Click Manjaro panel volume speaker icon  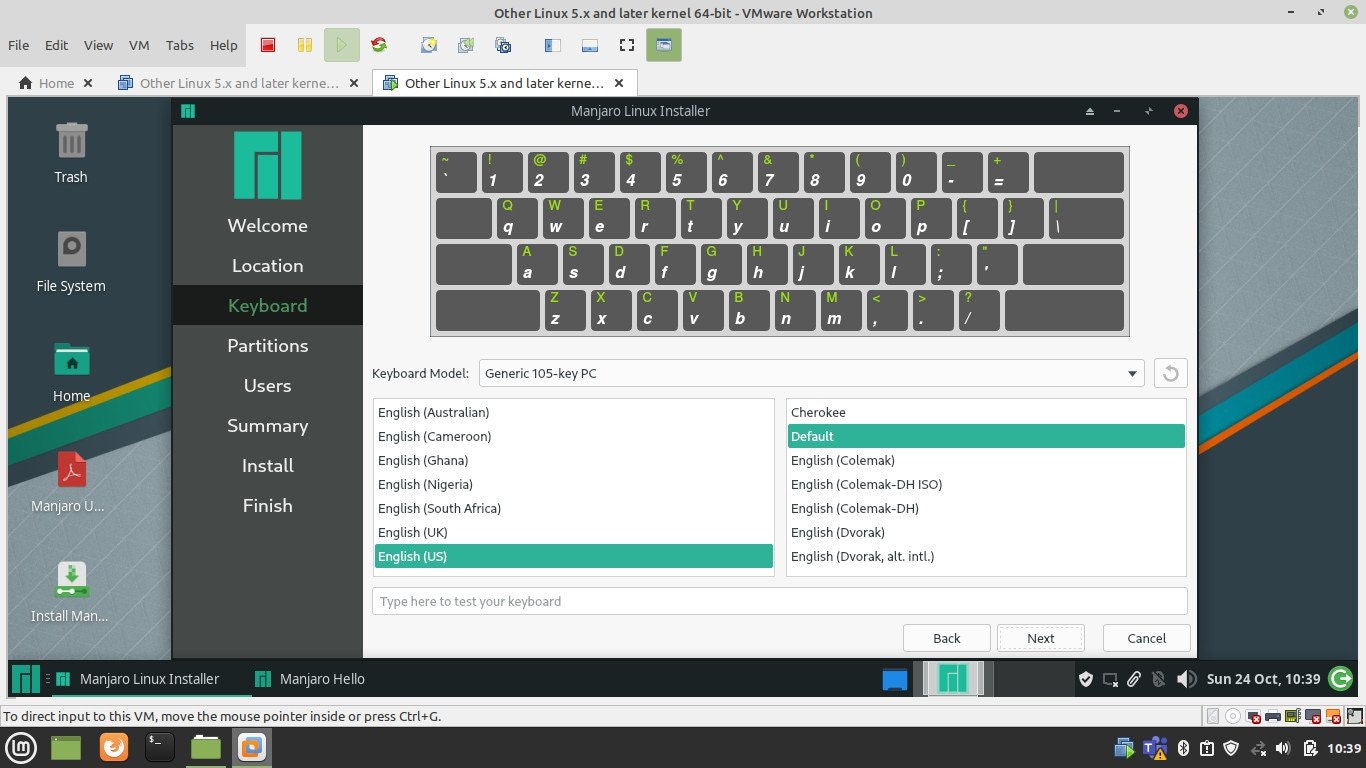[x=1187, y=679]
